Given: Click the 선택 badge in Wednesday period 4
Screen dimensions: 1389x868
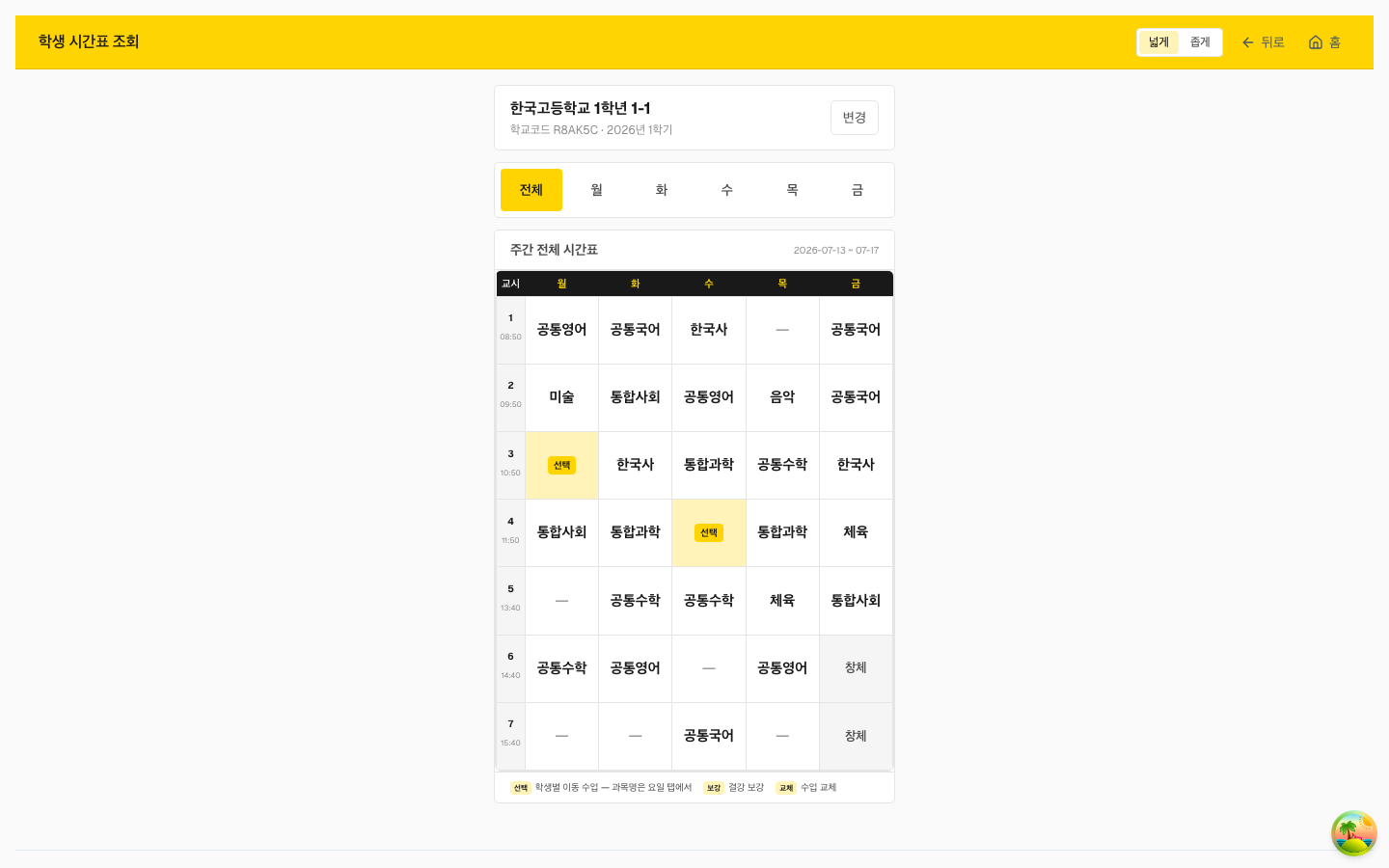Looking at the screenshot, I should (709, 533).
